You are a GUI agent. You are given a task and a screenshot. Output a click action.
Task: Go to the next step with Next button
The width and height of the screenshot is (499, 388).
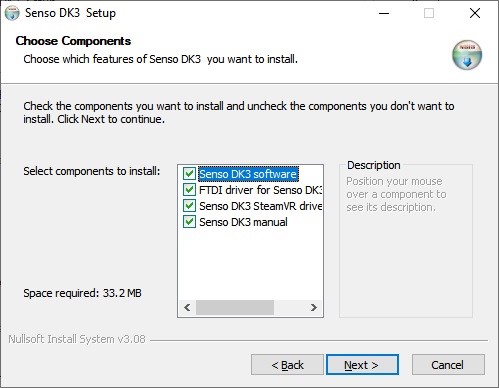362,365
